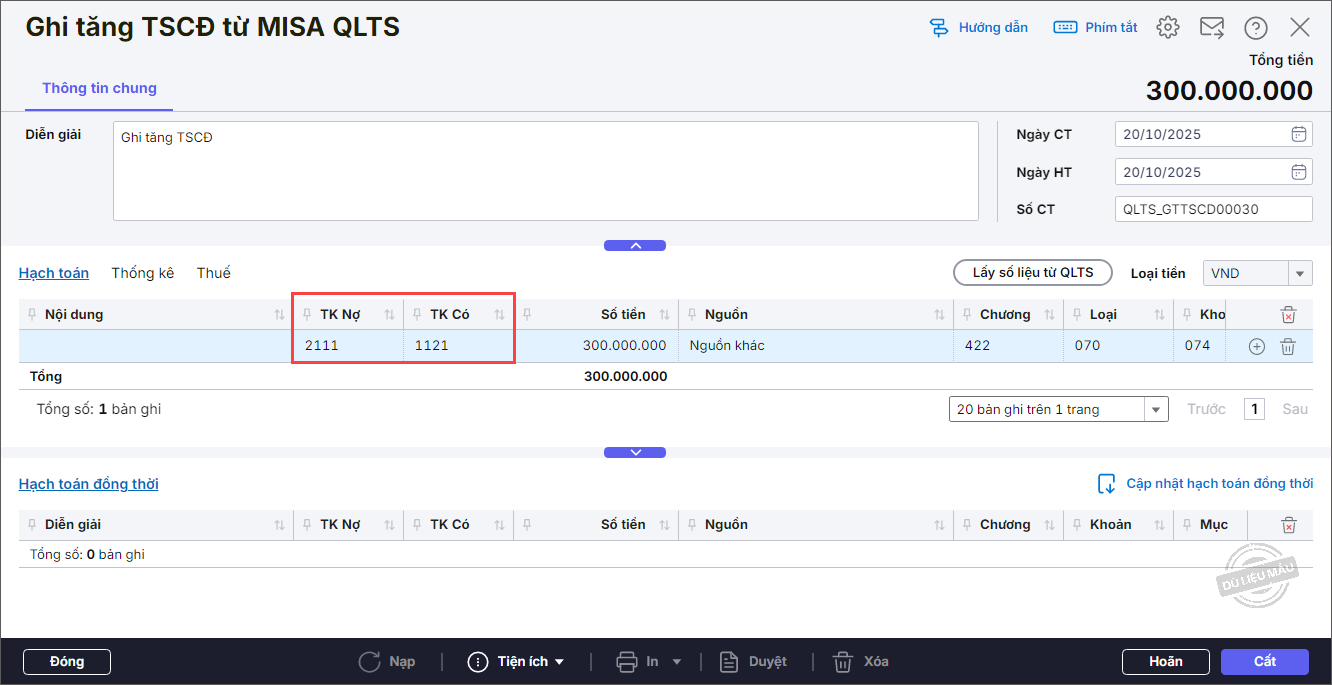
Task: Open calendar icon for Ngày CT
Action: [1299, 134]
